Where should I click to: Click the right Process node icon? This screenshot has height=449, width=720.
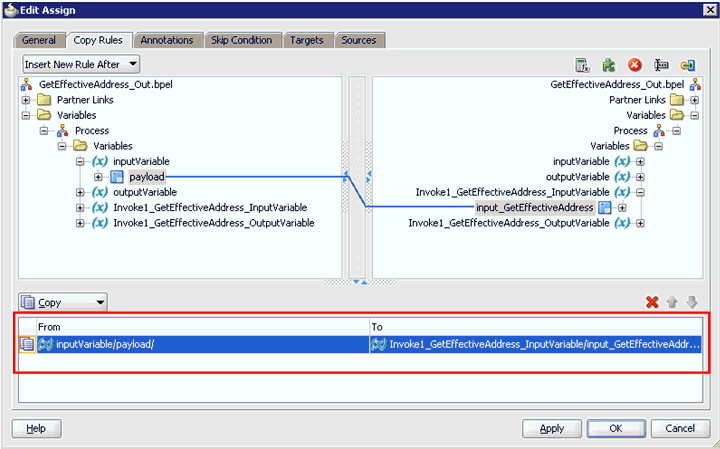click(659, 130)
